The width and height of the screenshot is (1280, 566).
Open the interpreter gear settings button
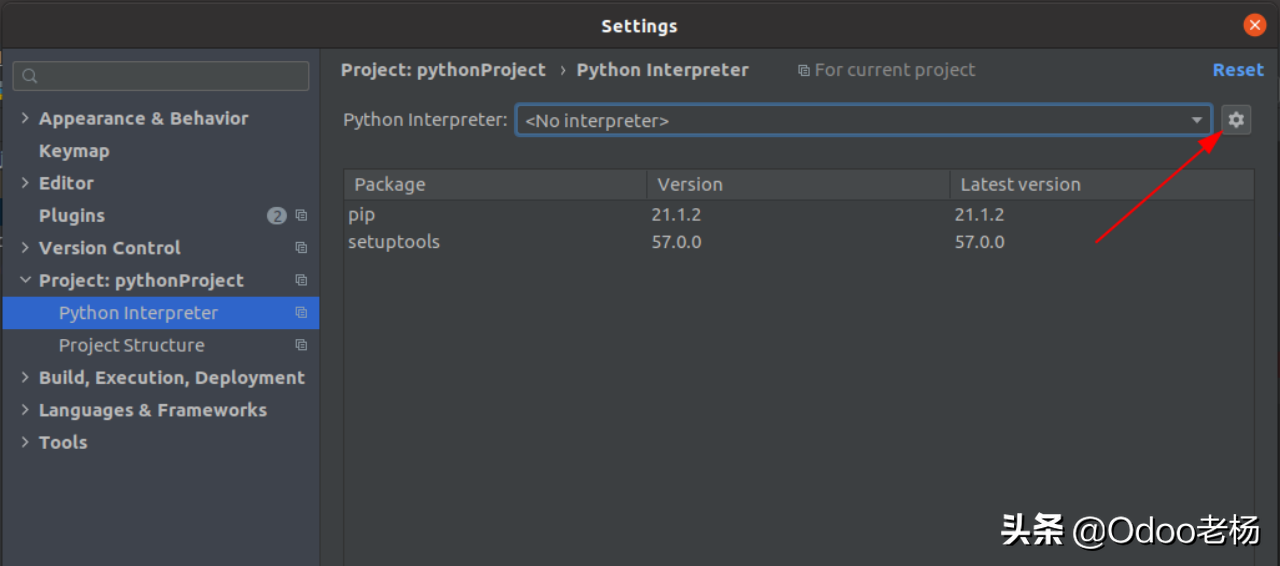tap(1236, 120)
